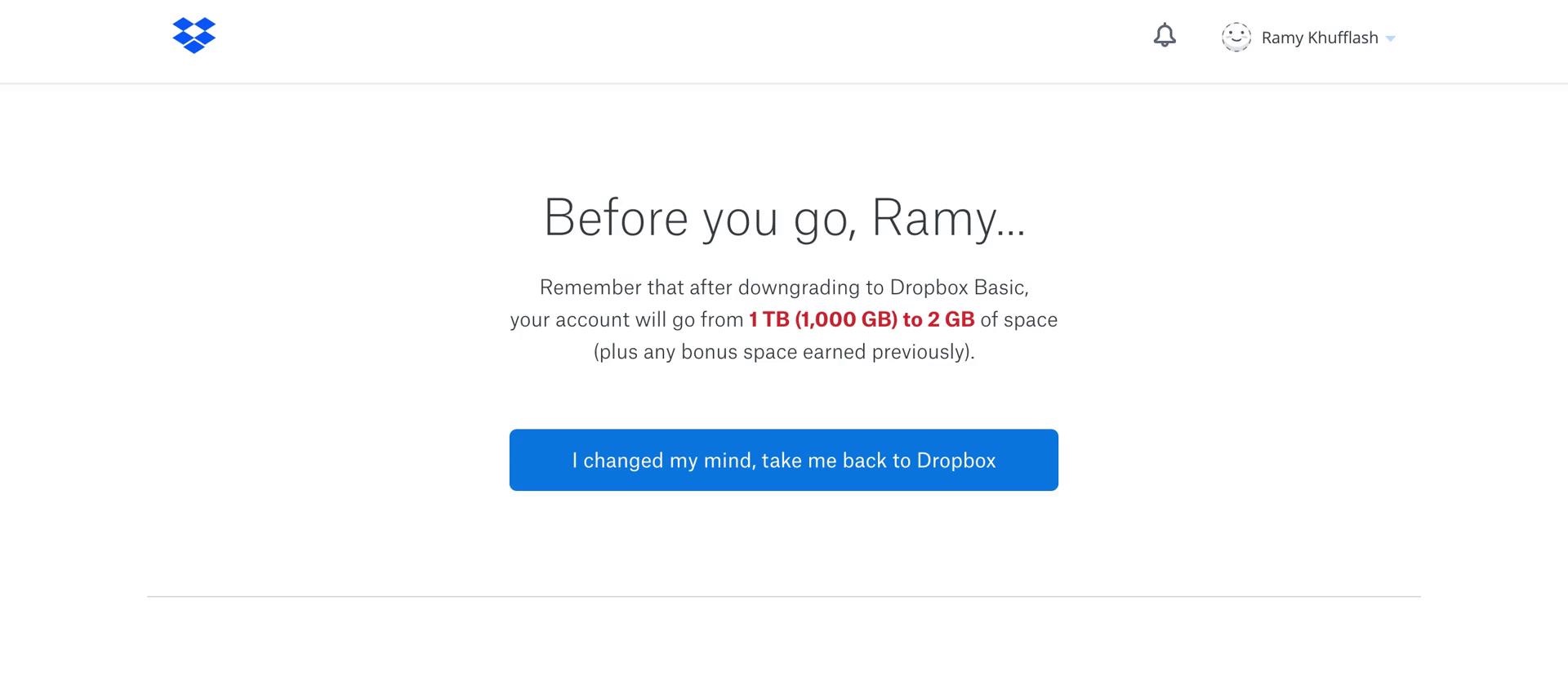Click the horizontal divider below button
The height and width of the screenshot is (682, 1568).
pos(784,597)
